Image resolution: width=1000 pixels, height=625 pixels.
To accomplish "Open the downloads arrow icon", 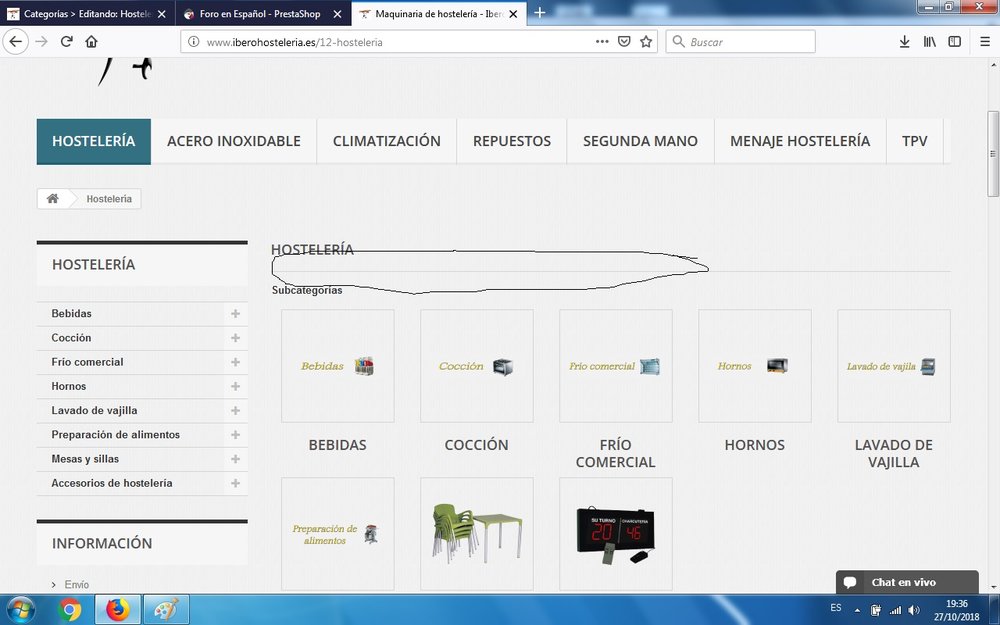I will [x=904, y=42].
